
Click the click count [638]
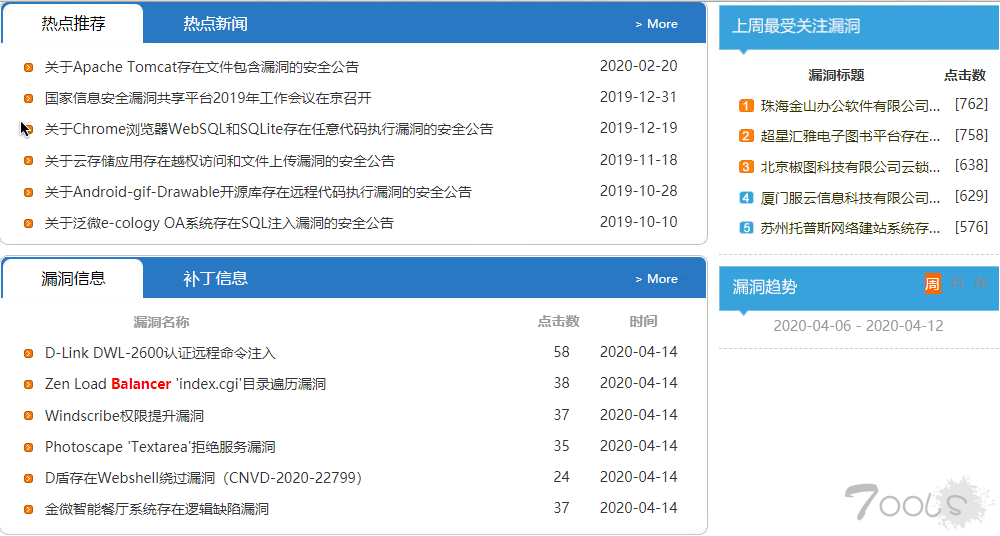pyautogui.click(x=971, y=165)
